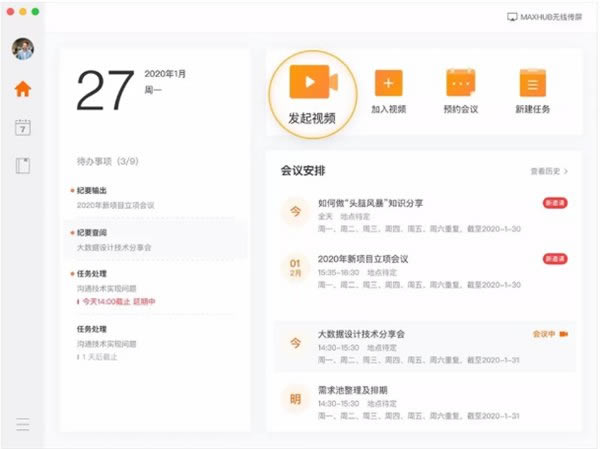Expand history with the 查看历史 chevron
The image size is (600, 449).
tap(566, 171)
